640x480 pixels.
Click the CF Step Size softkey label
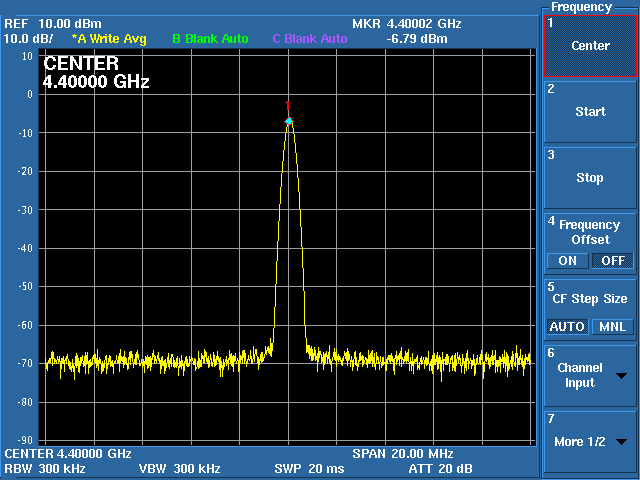tap(589, 299)
